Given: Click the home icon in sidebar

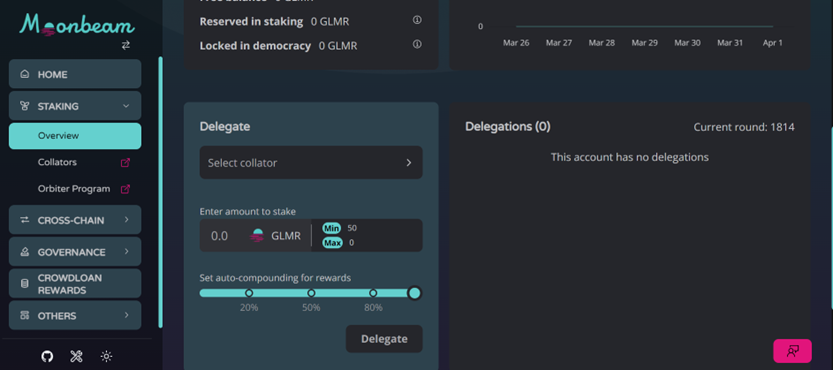Looking at the screenshot, I should pos(24,74).
